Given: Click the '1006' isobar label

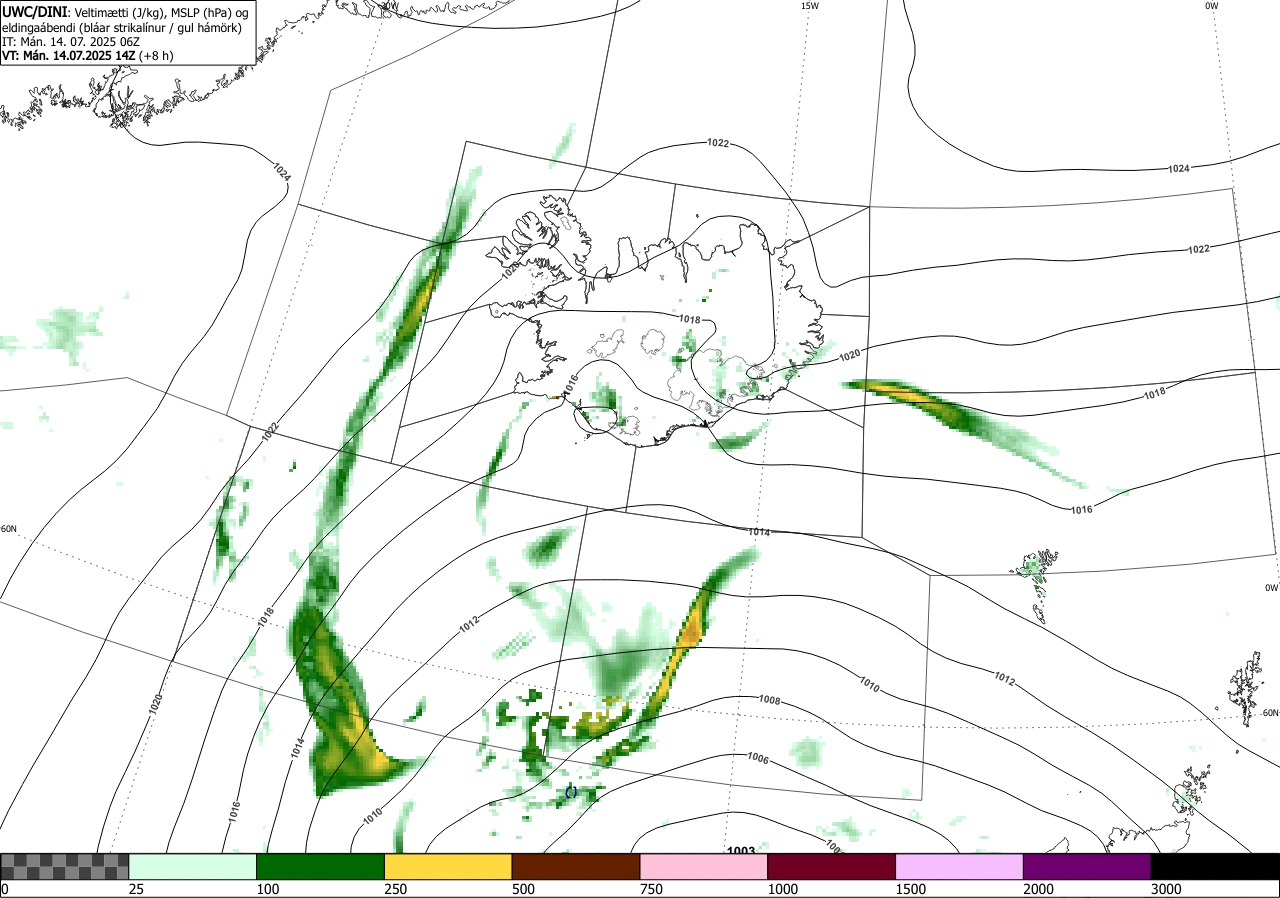Looking at the screenshot, I should [x=758, y=760].
